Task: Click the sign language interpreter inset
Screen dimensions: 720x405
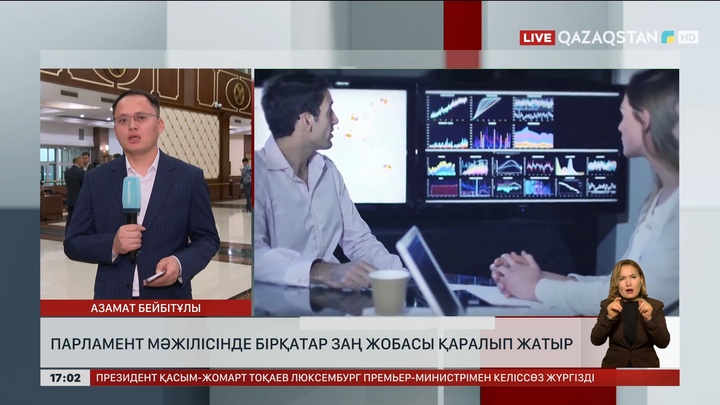Action: (630, 314)
